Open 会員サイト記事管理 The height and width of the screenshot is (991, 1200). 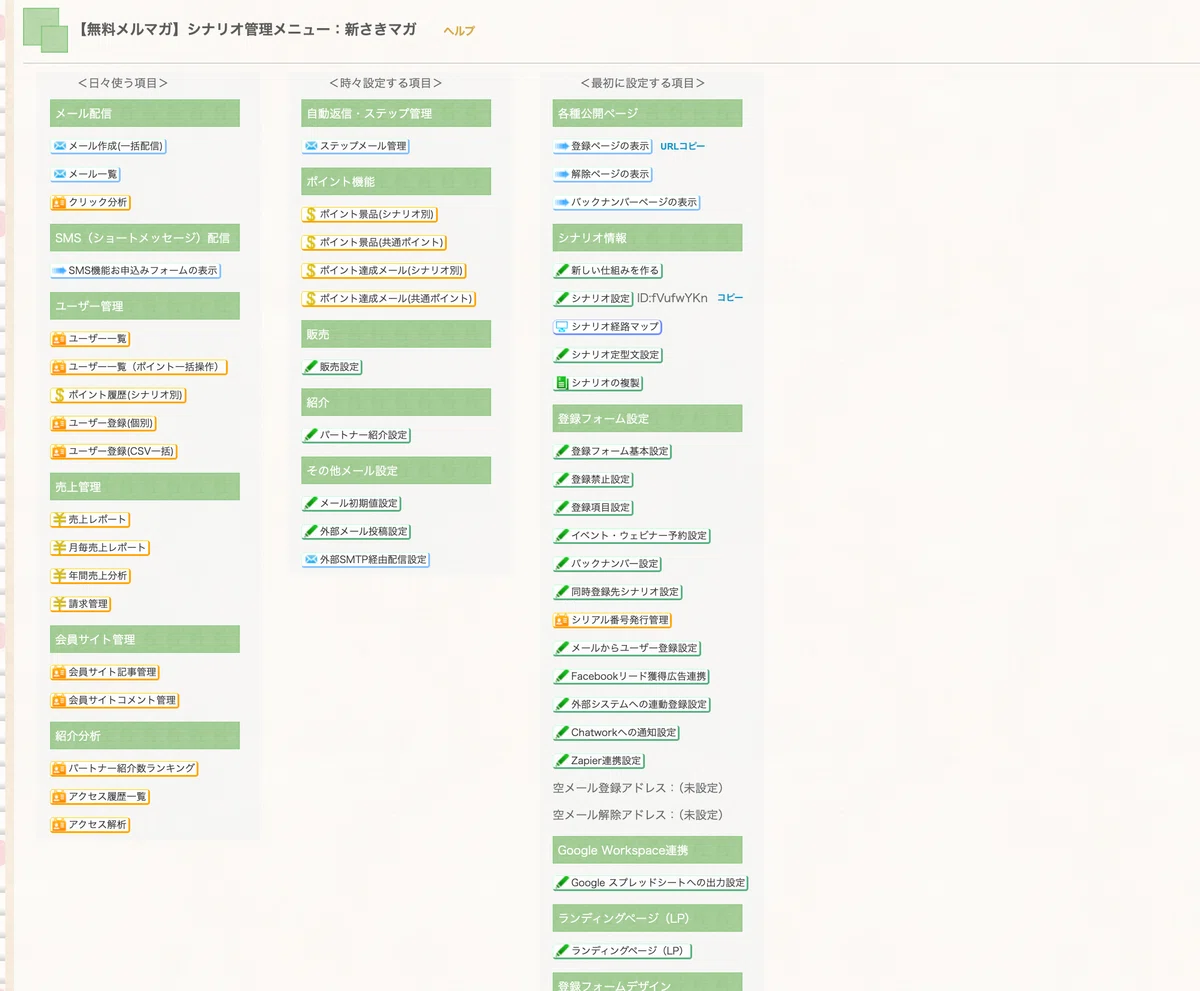[x=105, y=672]
